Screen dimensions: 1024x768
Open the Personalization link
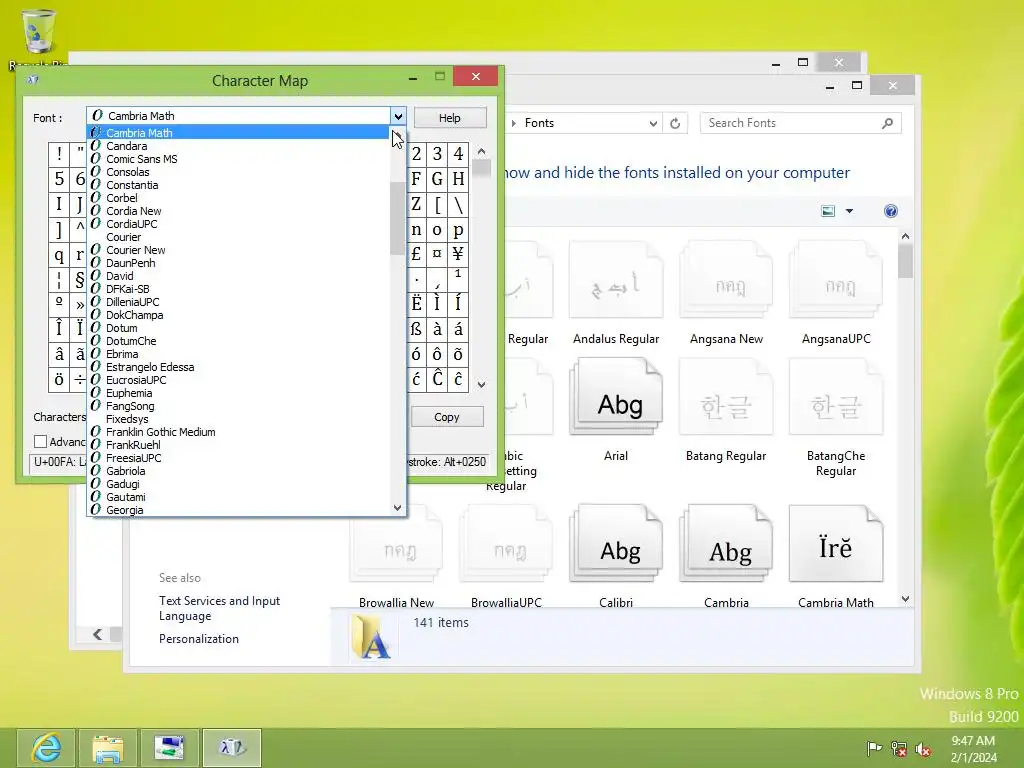(x=199, y=639)
